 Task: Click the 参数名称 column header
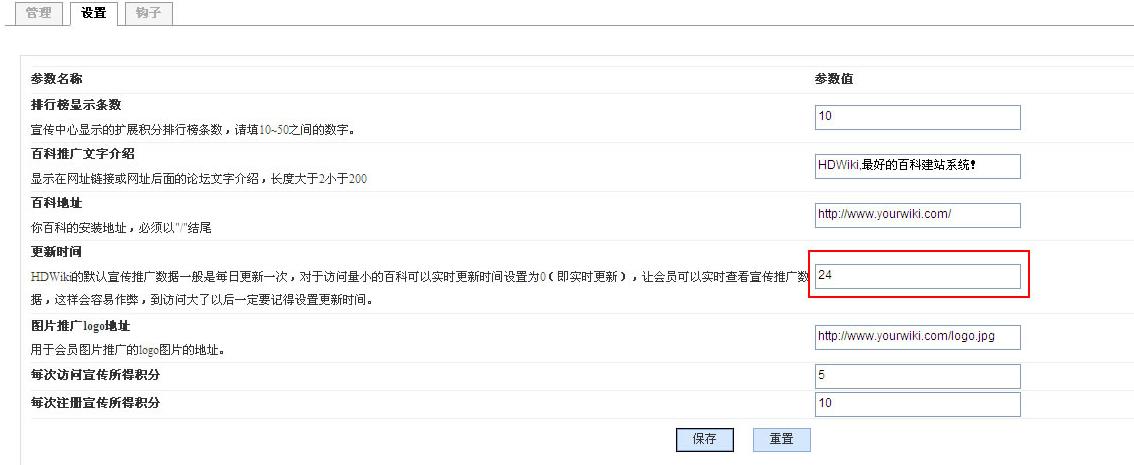(x=56, y=78)
